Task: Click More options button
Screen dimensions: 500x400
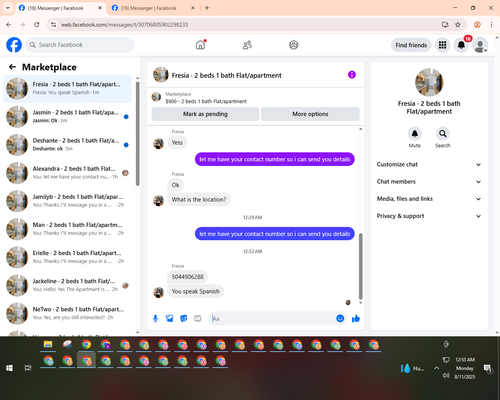Action: (x=310, y=114)
